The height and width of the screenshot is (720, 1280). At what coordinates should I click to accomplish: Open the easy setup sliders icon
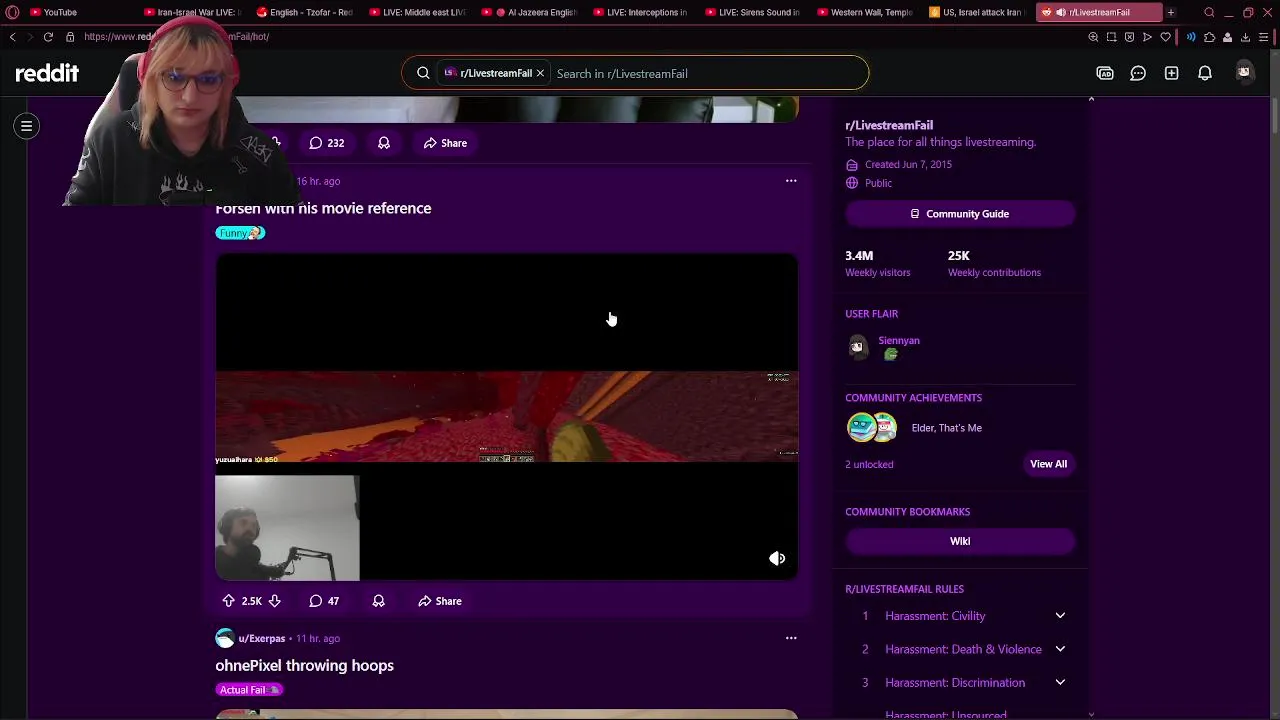[x=1263, y=37]
